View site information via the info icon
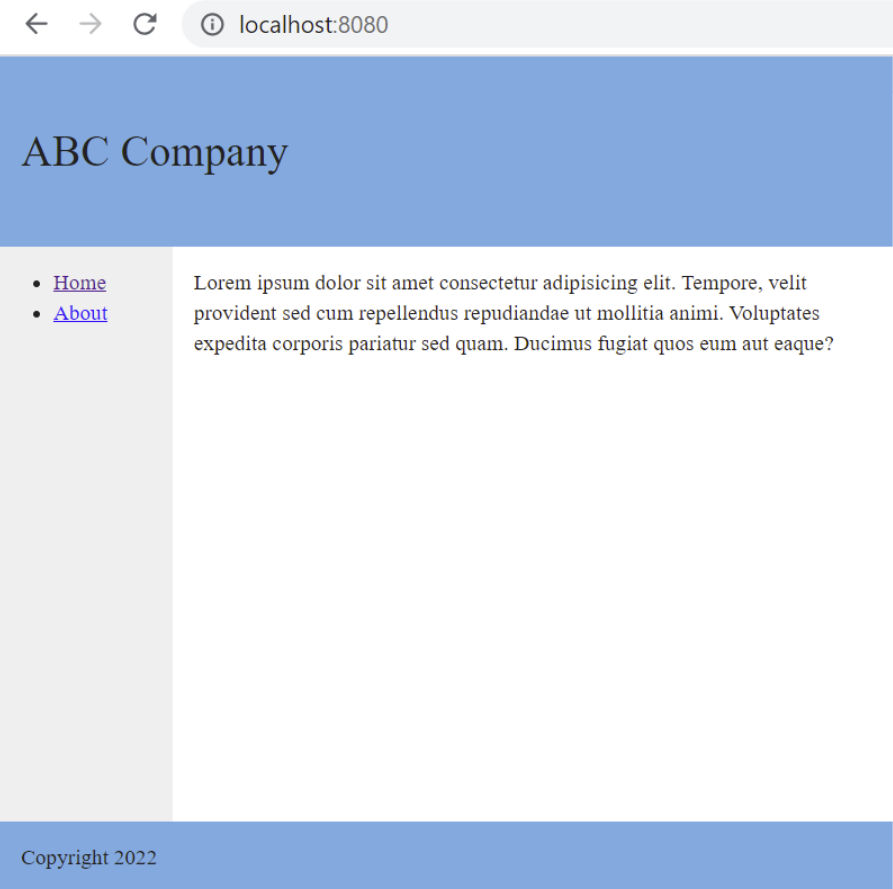 tap(212, 24)
